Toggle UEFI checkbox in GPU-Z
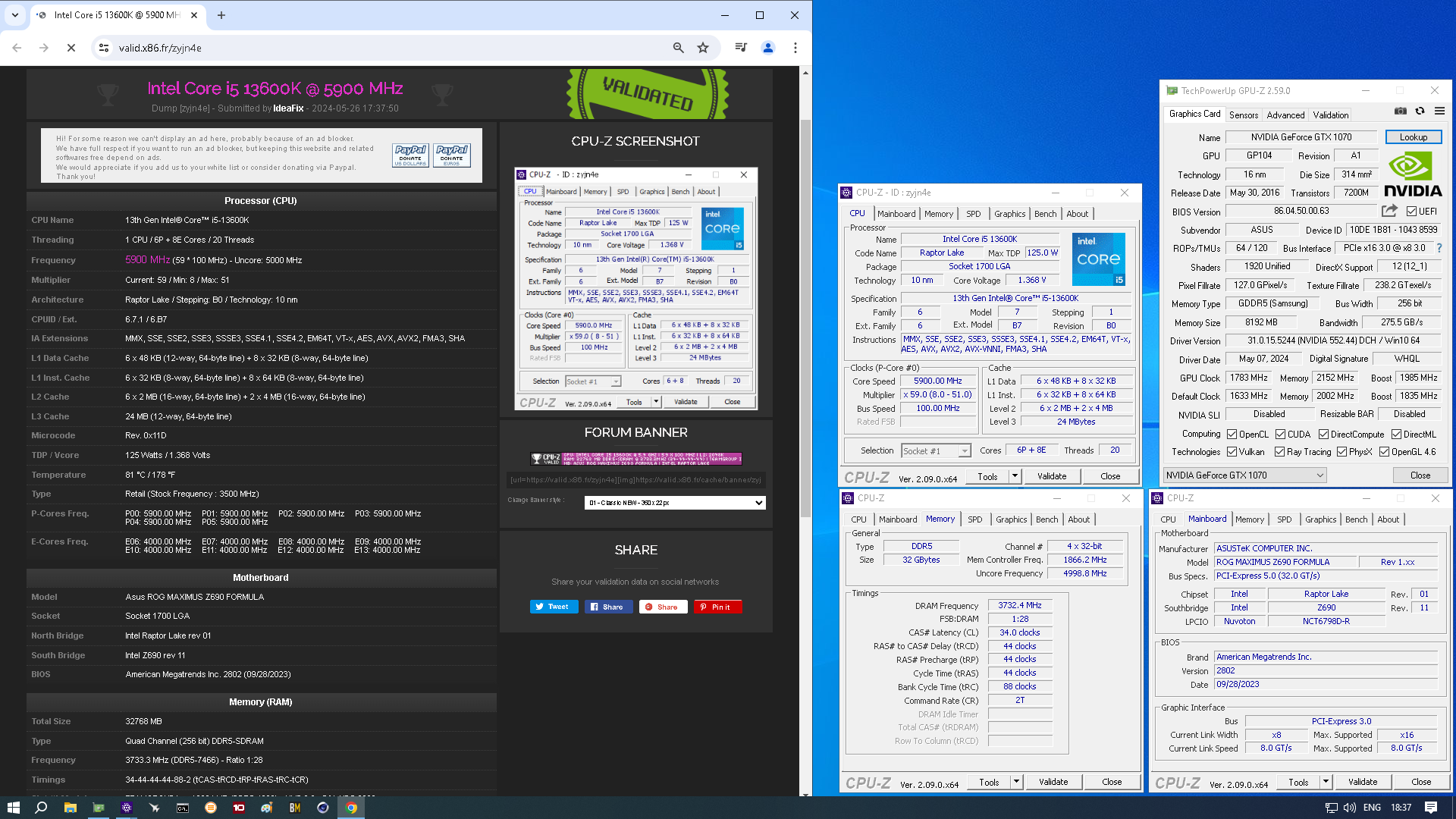This screenshot has height=819, width=1456. 1411,211
